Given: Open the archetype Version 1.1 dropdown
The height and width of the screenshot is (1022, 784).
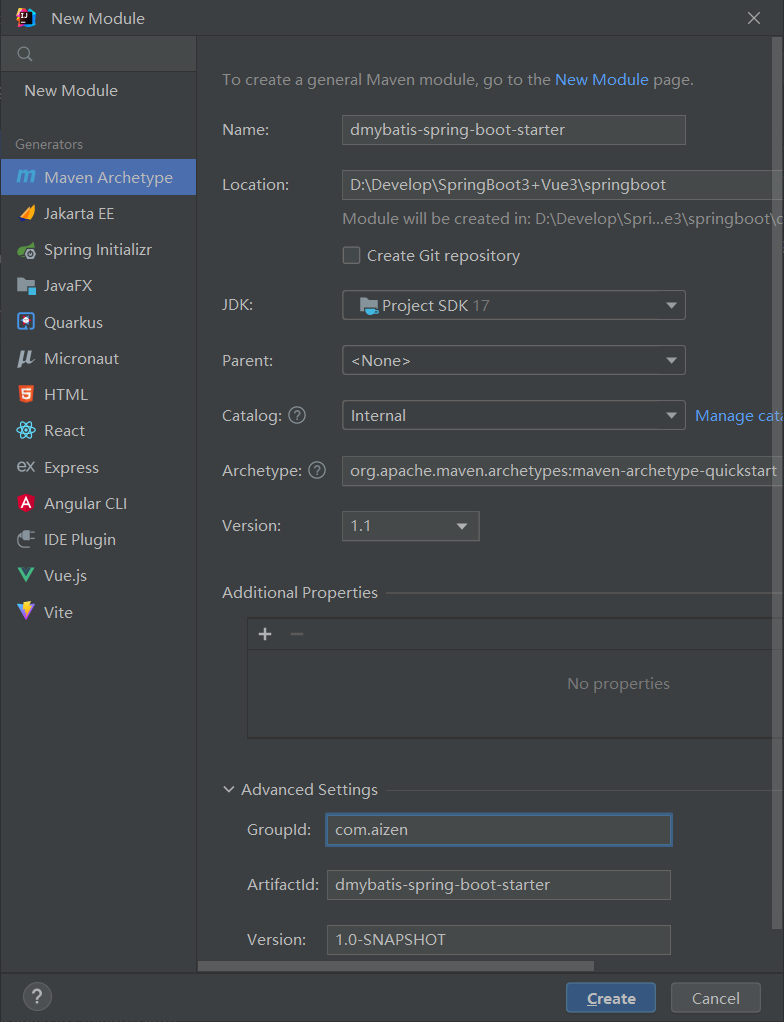Looking at the screenshot, I should coord(410,526).
